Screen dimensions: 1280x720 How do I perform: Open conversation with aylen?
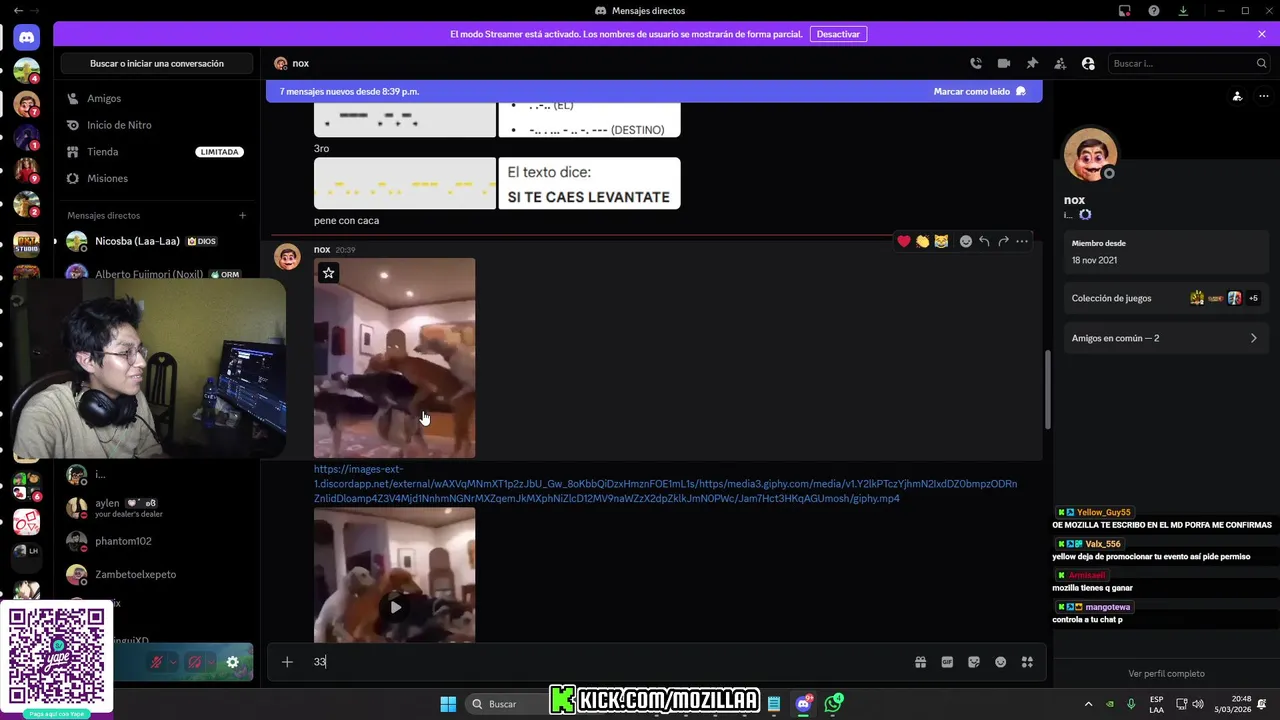155,508
